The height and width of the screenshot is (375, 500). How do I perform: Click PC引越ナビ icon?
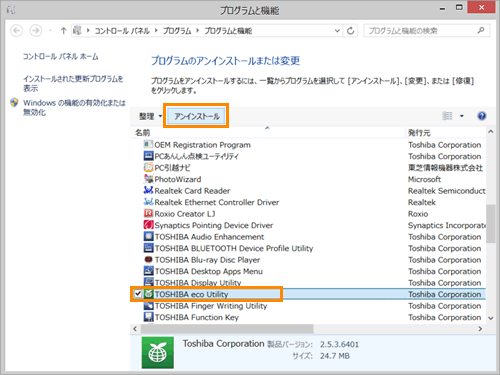[x=148, y=167]
